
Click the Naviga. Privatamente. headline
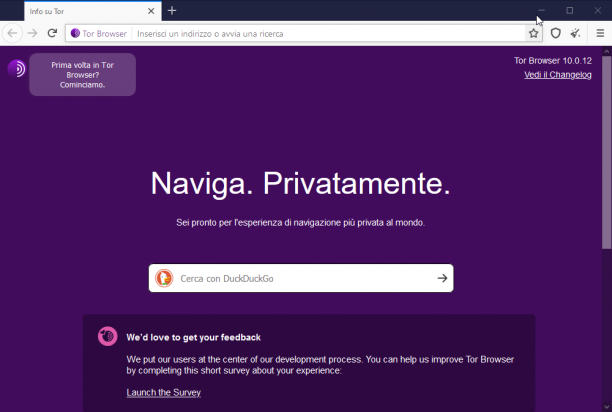point(301,183)
